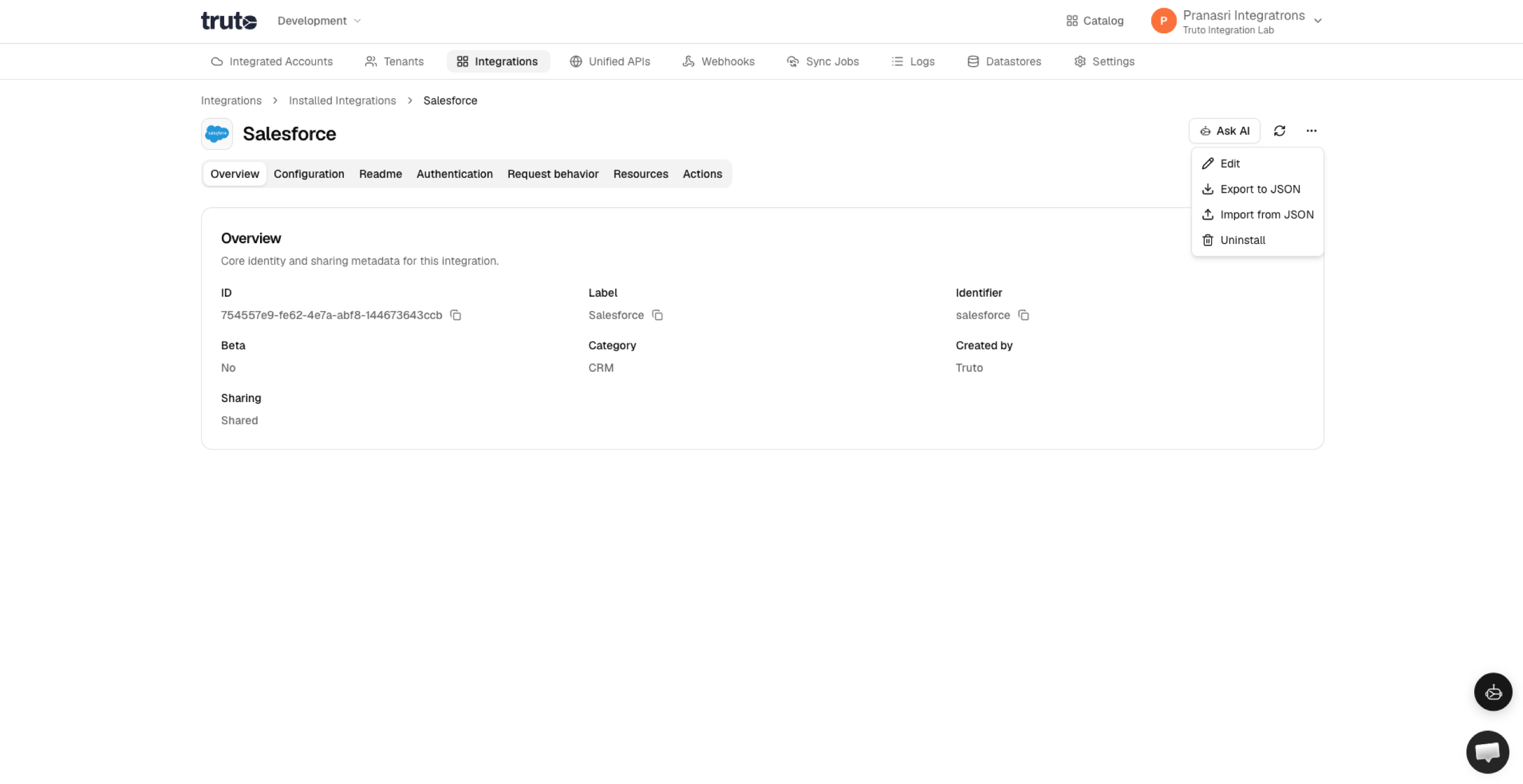Viewport: 1523px width, 784px height.
Task: Click the Salesforce page heading
Action: (289, 134)
